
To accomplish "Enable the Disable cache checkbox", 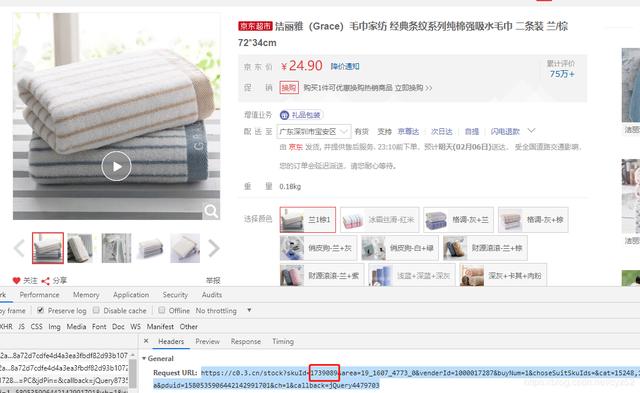I will (x=96, y=310).
